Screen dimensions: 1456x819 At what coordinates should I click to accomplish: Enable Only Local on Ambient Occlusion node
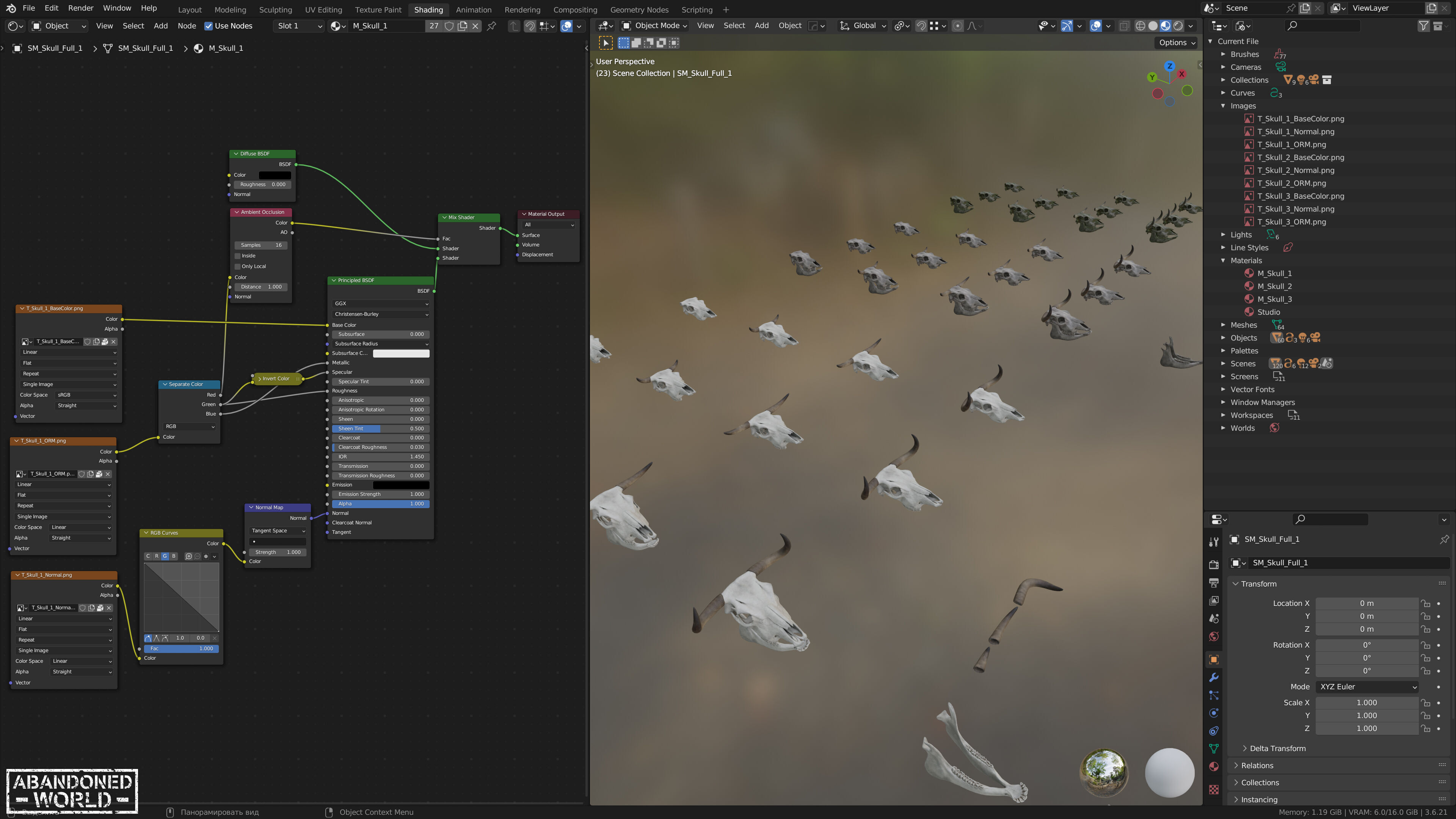point(238,266)
